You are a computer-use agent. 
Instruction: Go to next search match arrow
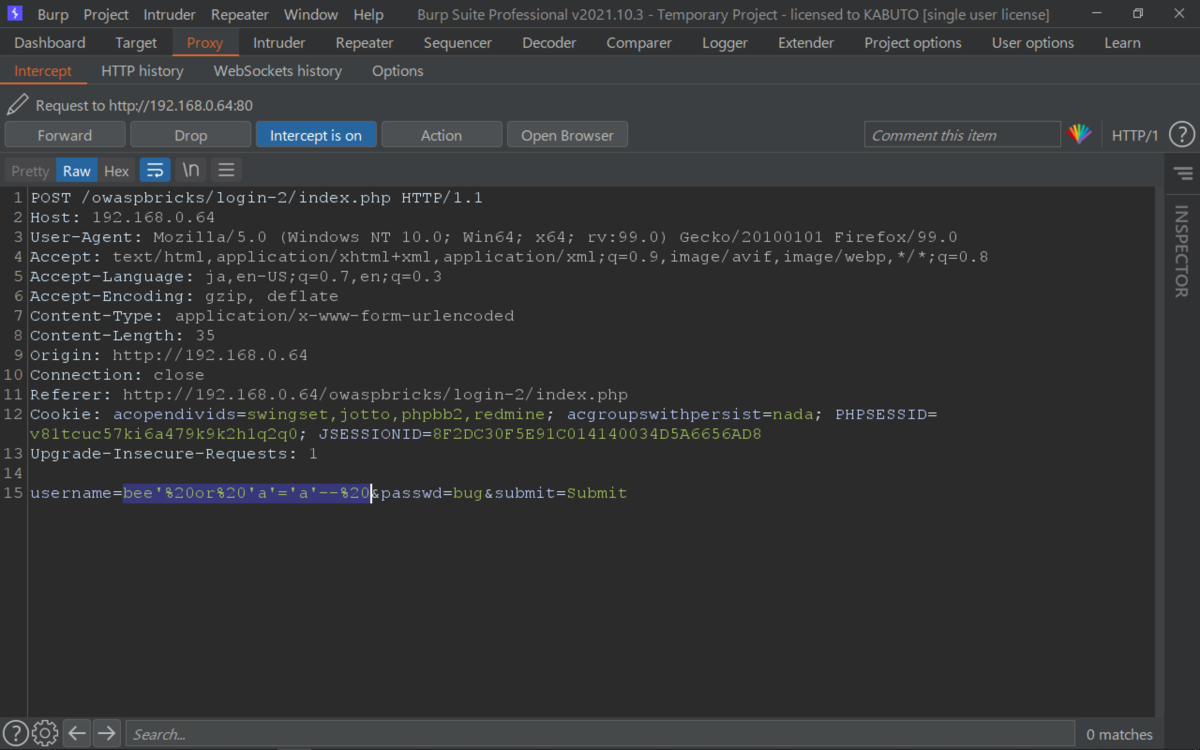[107, 733]
